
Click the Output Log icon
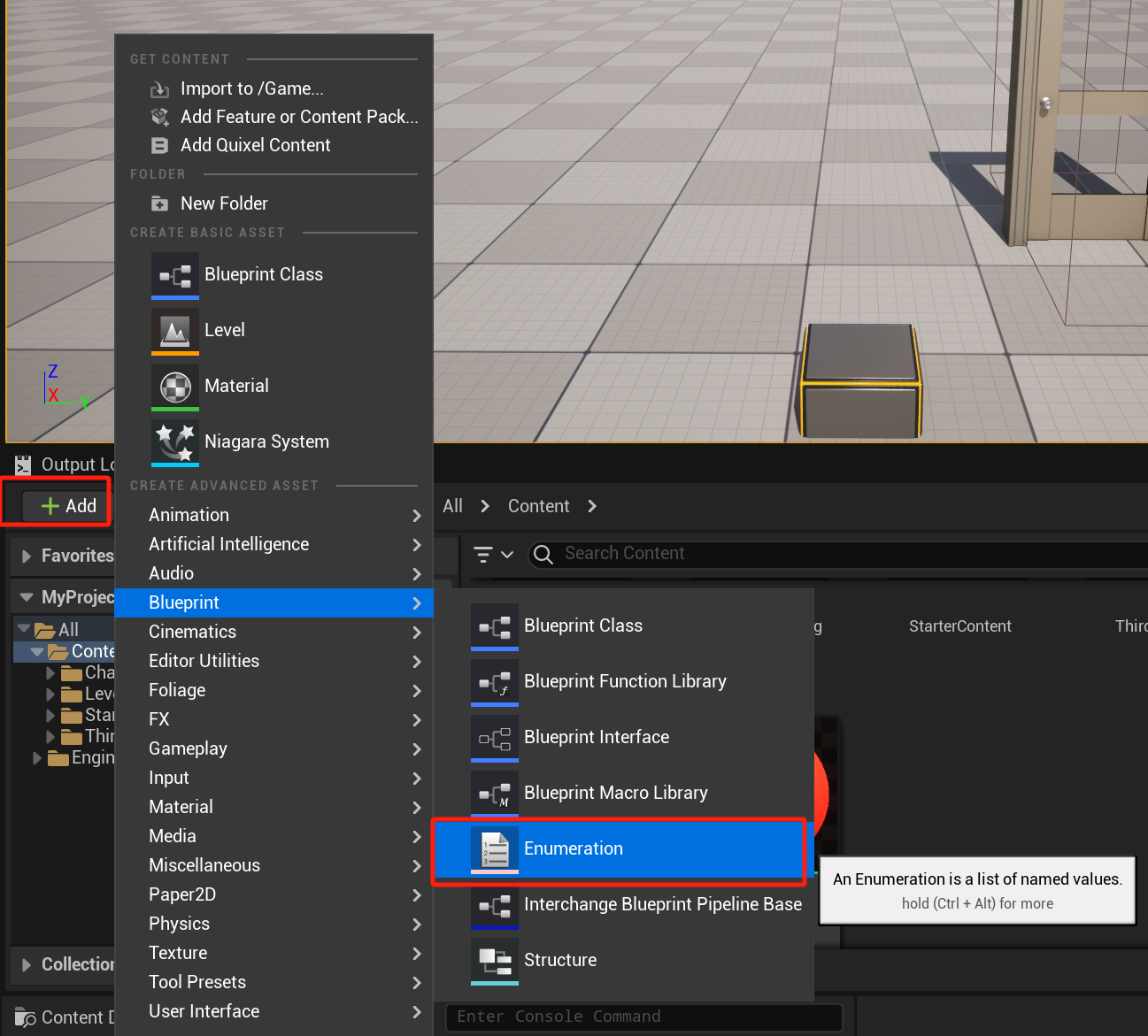pyautogui.click(x=23, y=464)
